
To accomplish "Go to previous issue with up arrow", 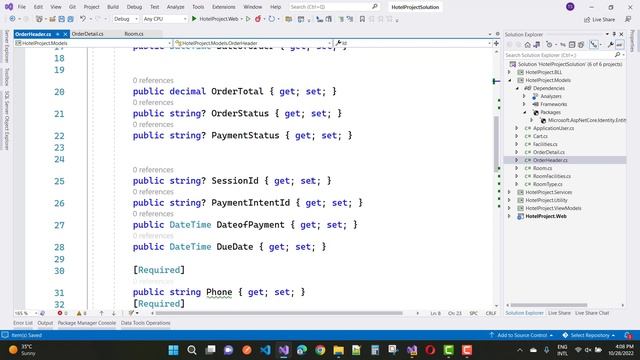I will (101, 313).
